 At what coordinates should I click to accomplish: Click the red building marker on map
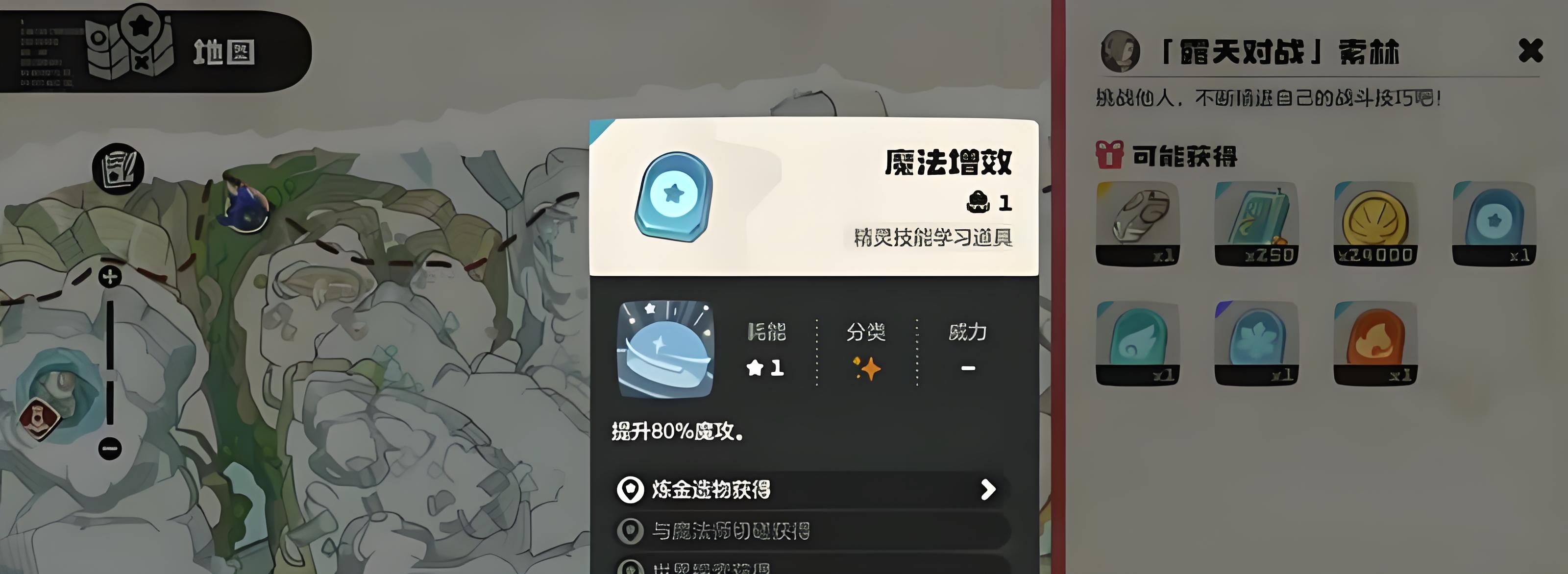click(x=39, y=419)
